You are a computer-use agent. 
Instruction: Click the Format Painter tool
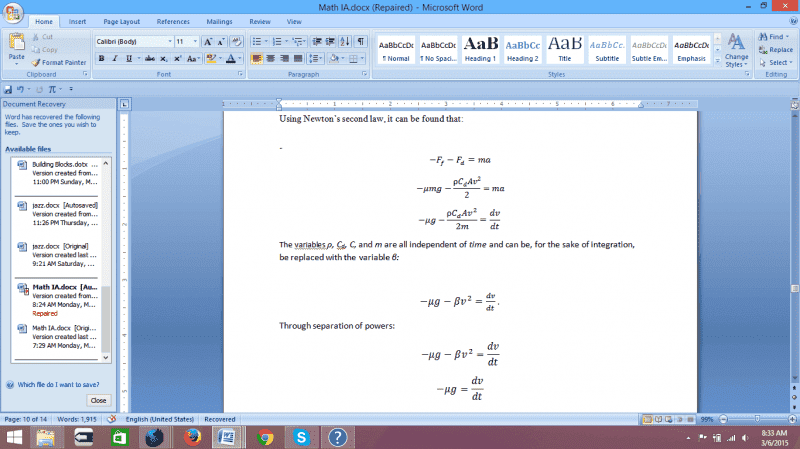click(59, 62)
